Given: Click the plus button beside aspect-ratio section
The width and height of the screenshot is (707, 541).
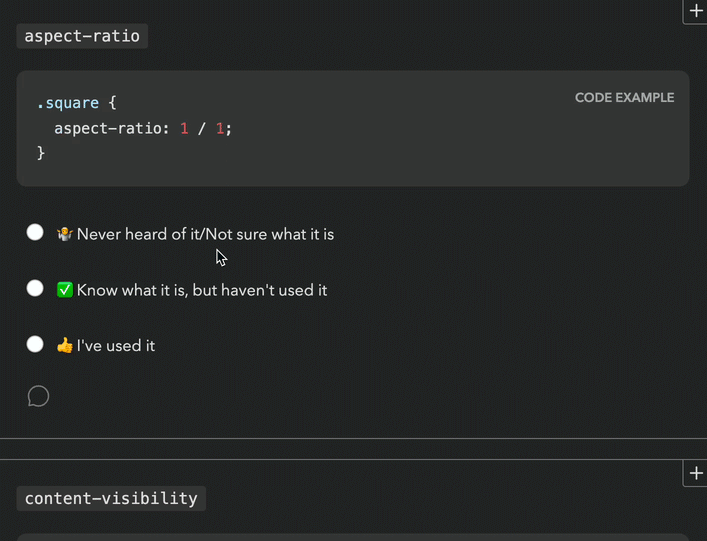Looking at the screenshot, I should click(696, 11).
